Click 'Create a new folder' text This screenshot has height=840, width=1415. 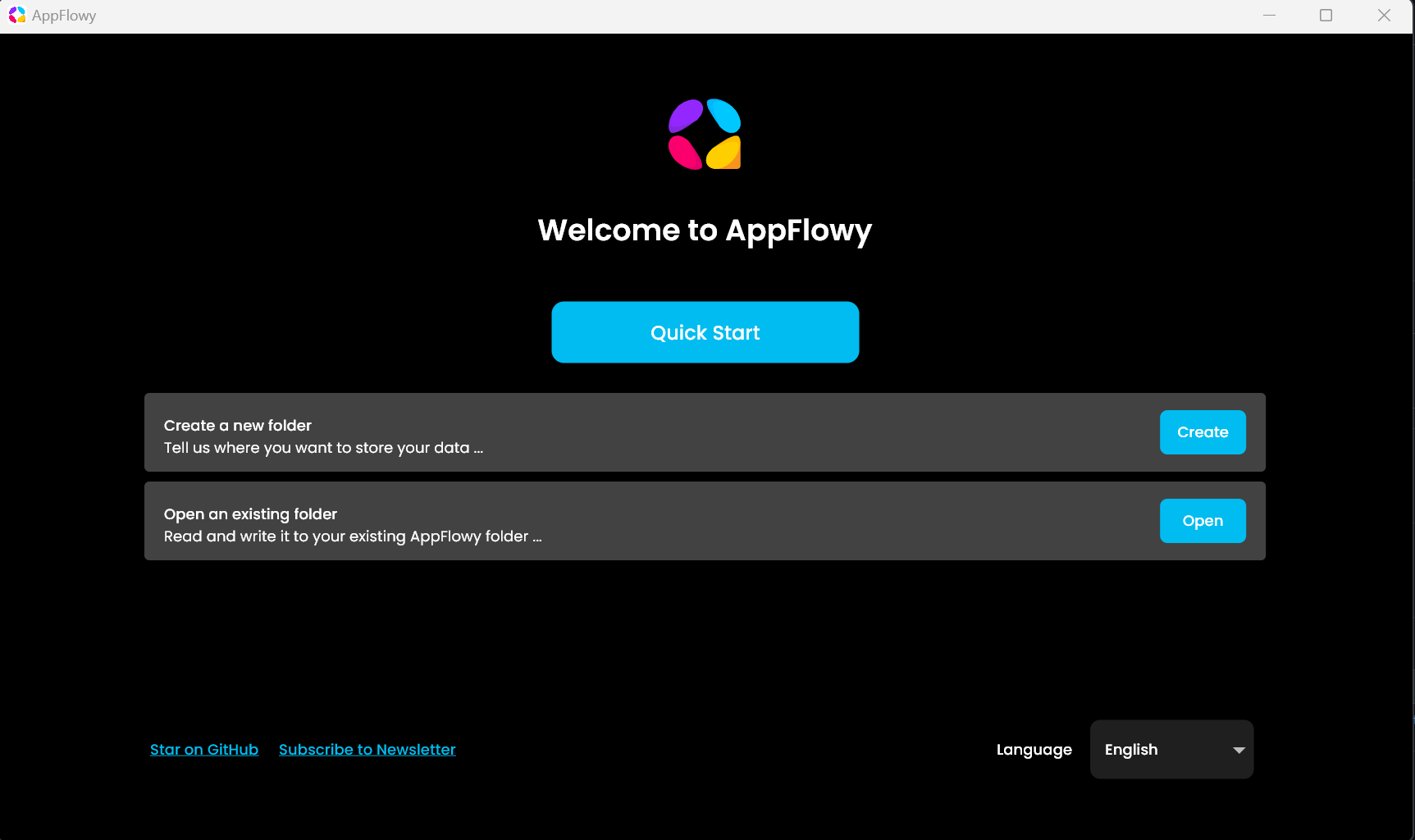[x=238, y=425]
